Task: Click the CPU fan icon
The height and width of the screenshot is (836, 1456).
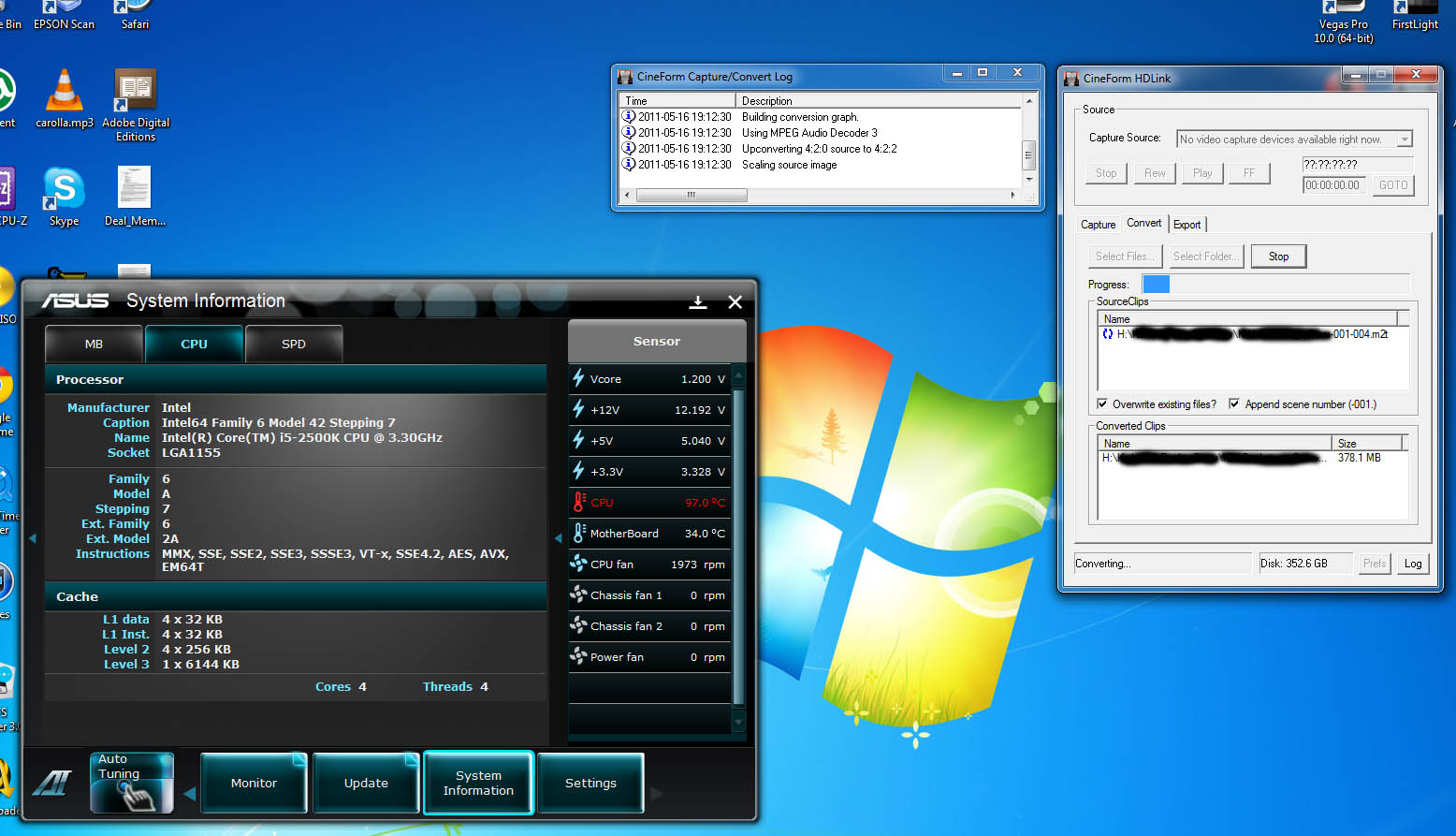Action: point(578,565)
